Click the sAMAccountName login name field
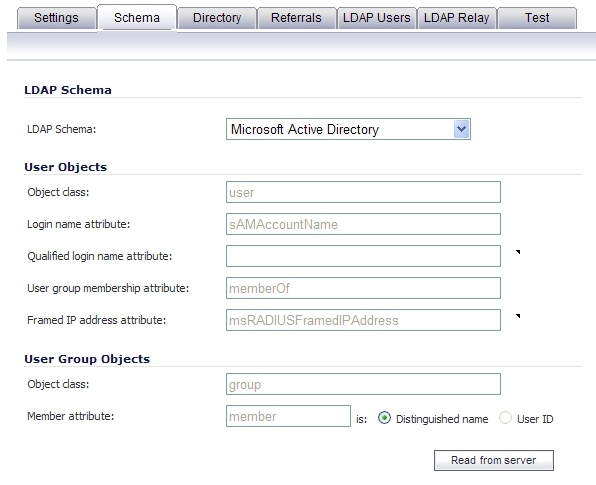This screenshot has width=596, height=485. pyautogui.click(x=363, y=224)
